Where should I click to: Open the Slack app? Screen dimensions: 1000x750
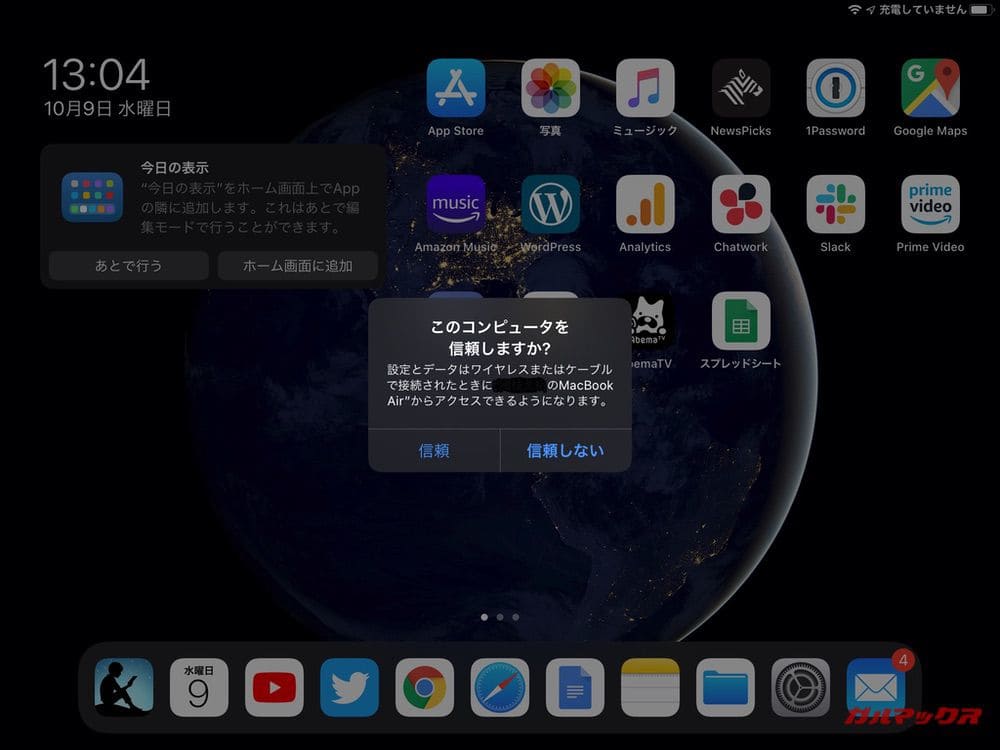pyautogui.click(x=835, y=204)
